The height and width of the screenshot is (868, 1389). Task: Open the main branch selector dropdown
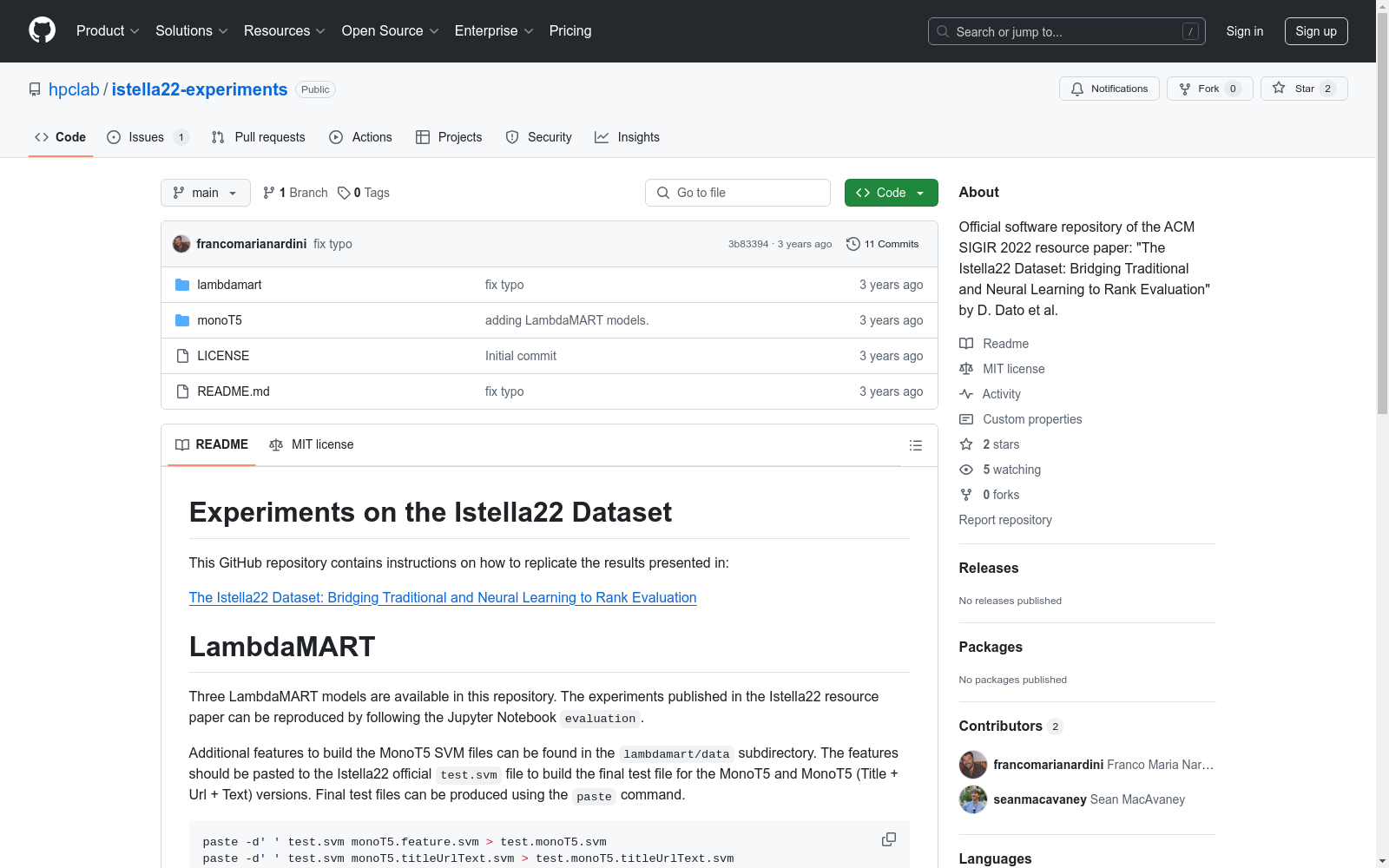click(x=206, y=193)
